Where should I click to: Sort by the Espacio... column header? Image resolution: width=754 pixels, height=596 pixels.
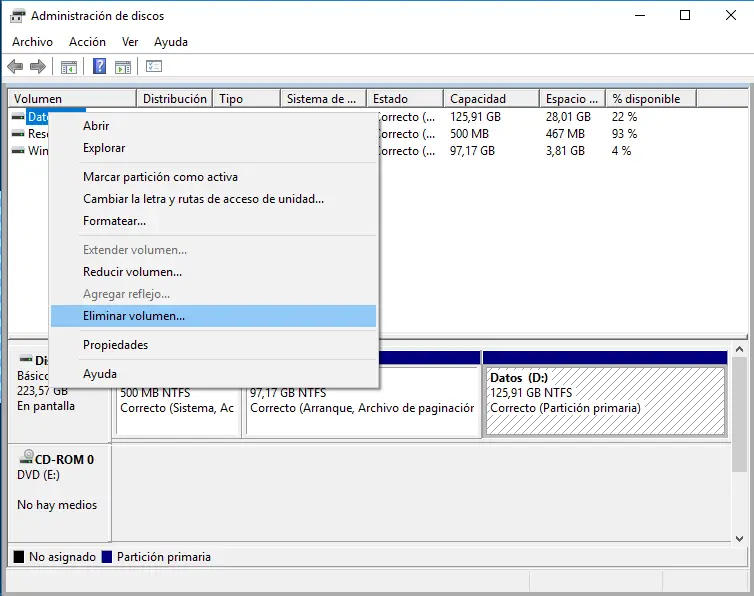click(x=572, y=99)
